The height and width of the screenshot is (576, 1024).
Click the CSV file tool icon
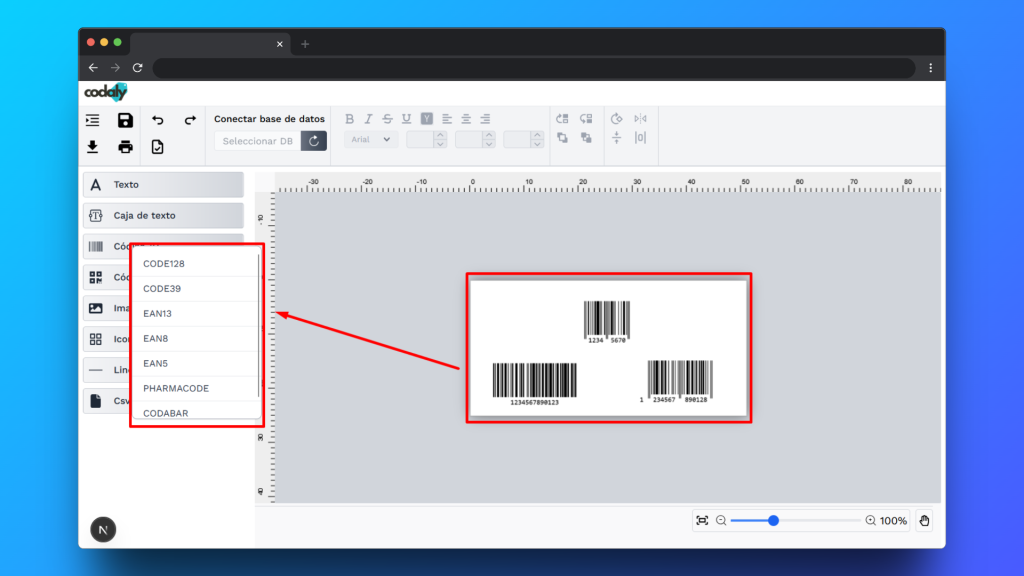click(x=96, y=401)
